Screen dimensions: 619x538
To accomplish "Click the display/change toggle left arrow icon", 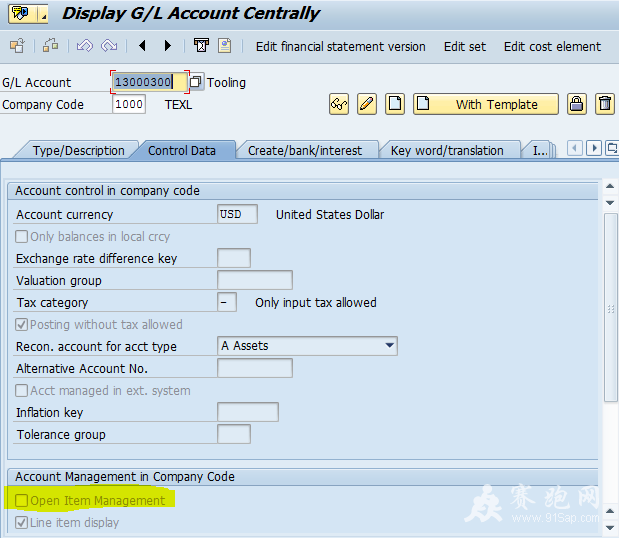I will (84, 46).
